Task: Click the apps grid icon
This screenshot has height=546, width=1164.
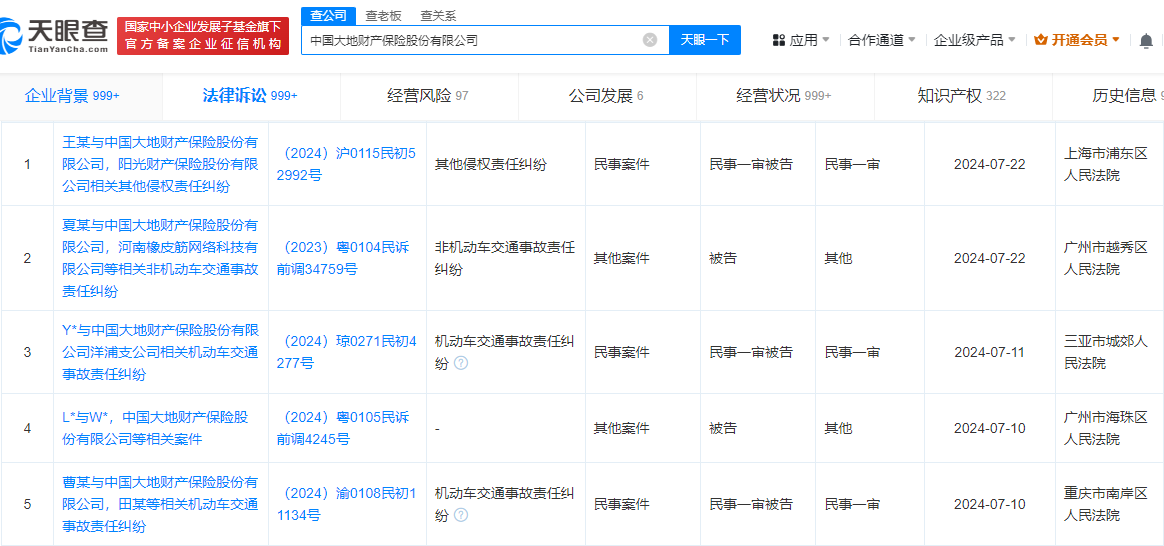Action: (x=779, y=40)
